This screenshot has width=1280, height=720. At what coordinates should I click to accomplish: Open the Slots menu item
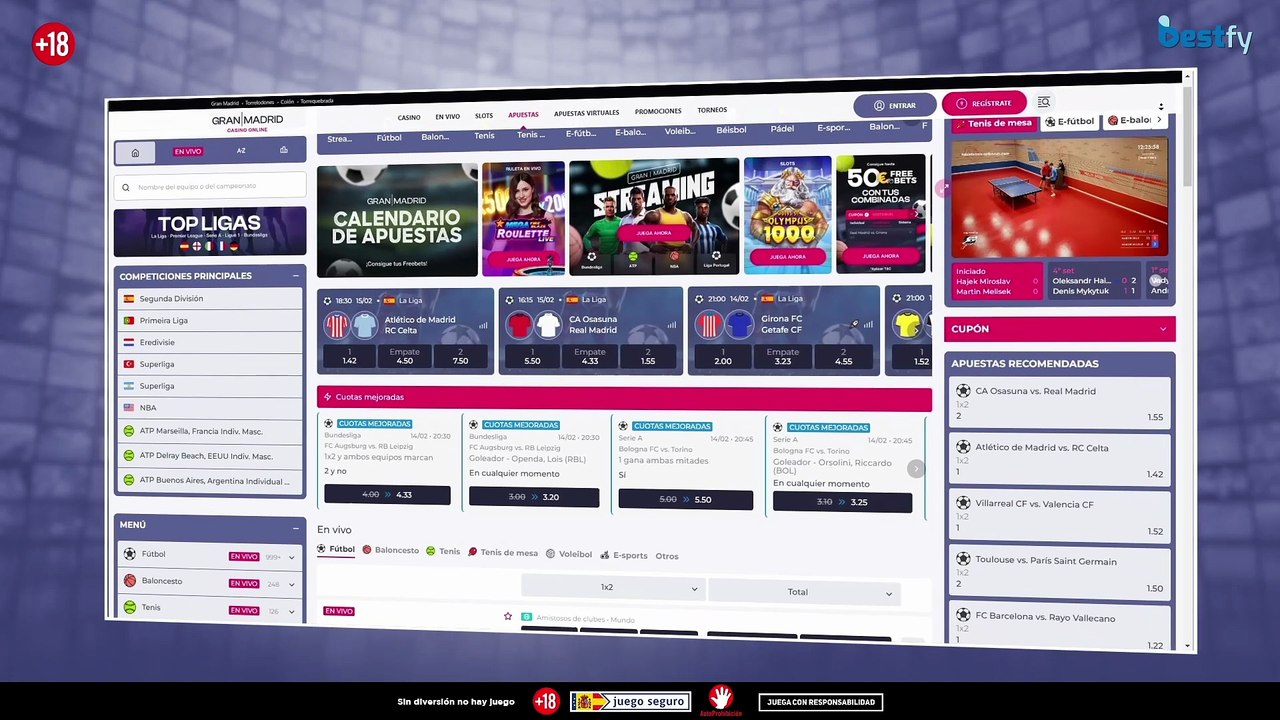tap(484, 116)
